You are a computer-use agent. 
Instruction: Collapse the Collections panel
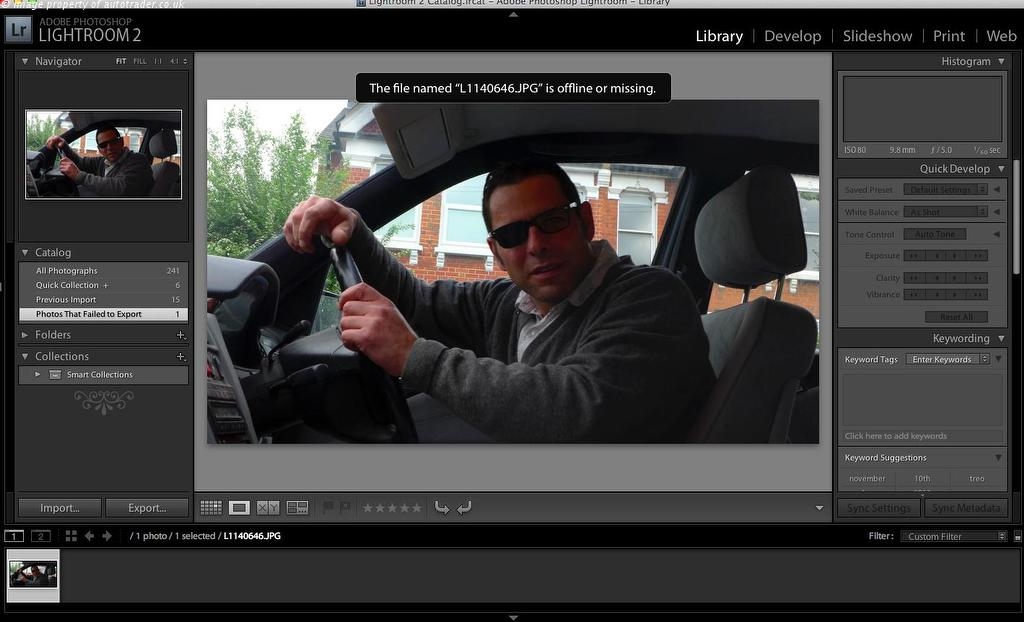click(25, 356)
